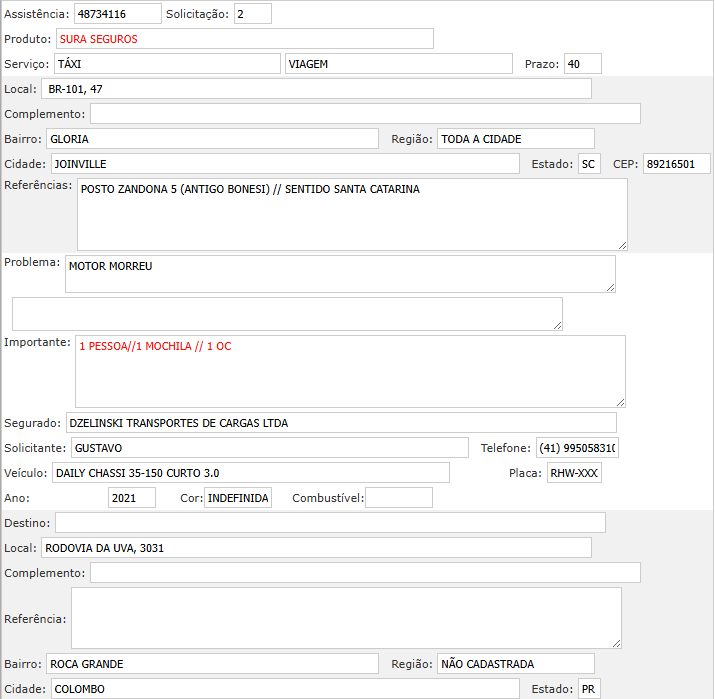Image resolution: width=715 pixels, height=699 pixels.
Task: Click the Prazo field
Action: coord(583,64)
